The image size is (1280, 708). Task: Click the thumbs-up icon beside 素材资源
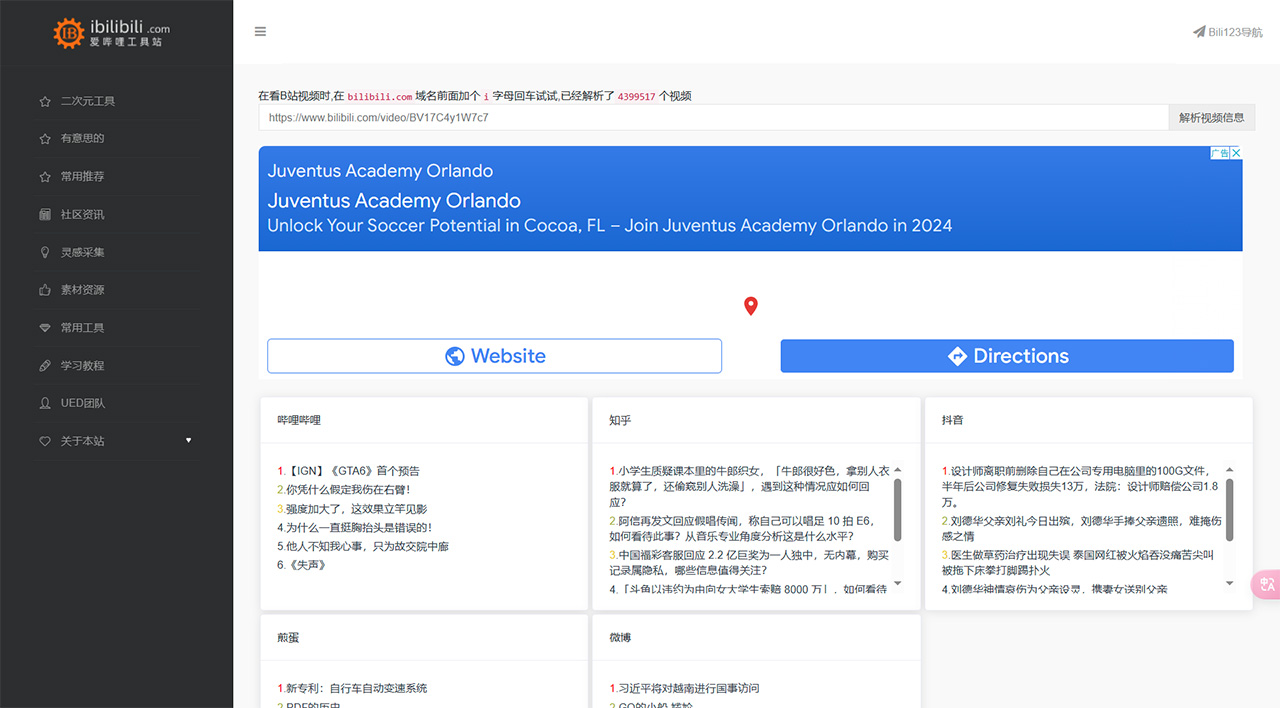[x=44, y=290]
